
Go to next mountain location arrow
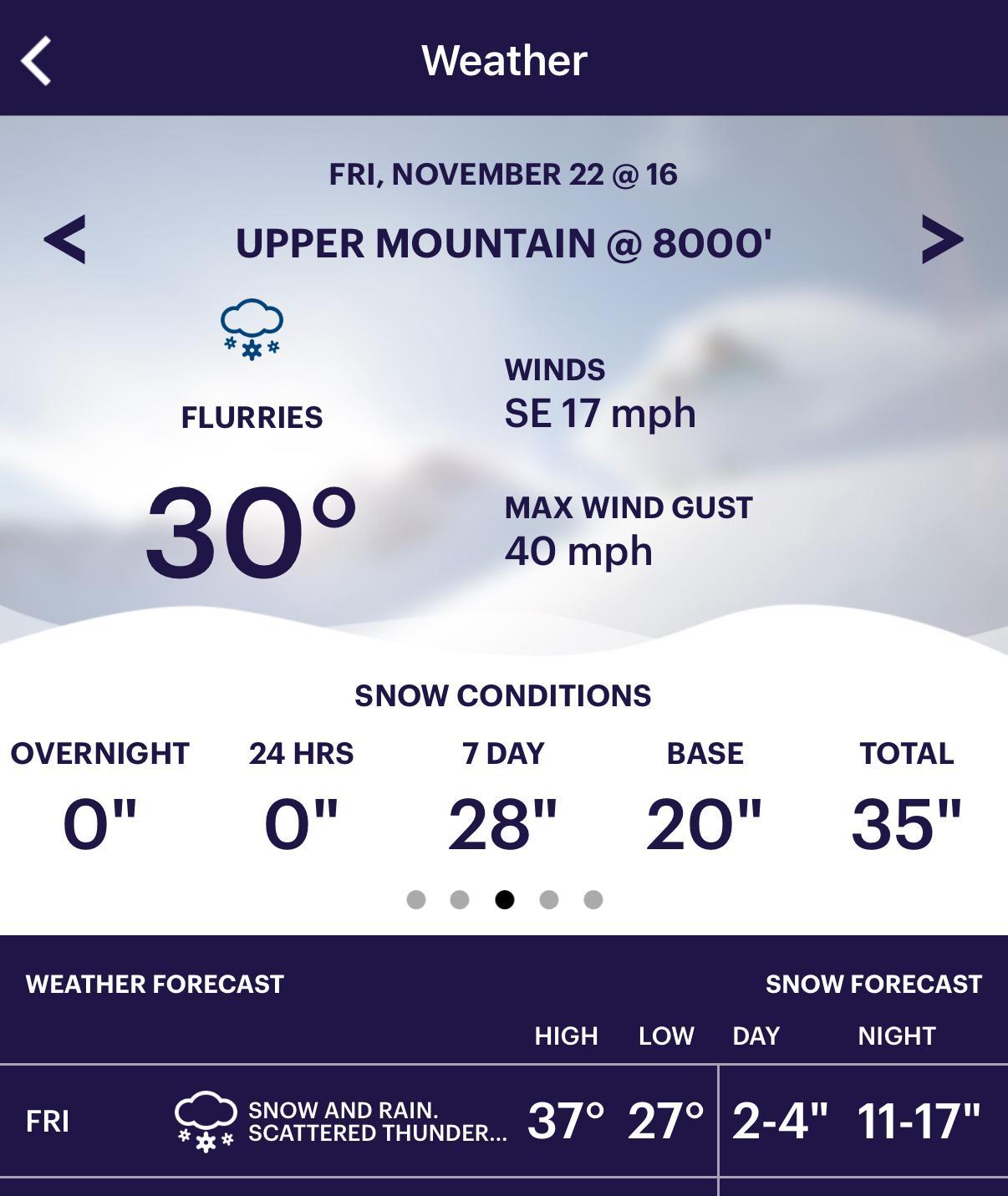pos(942,240)
